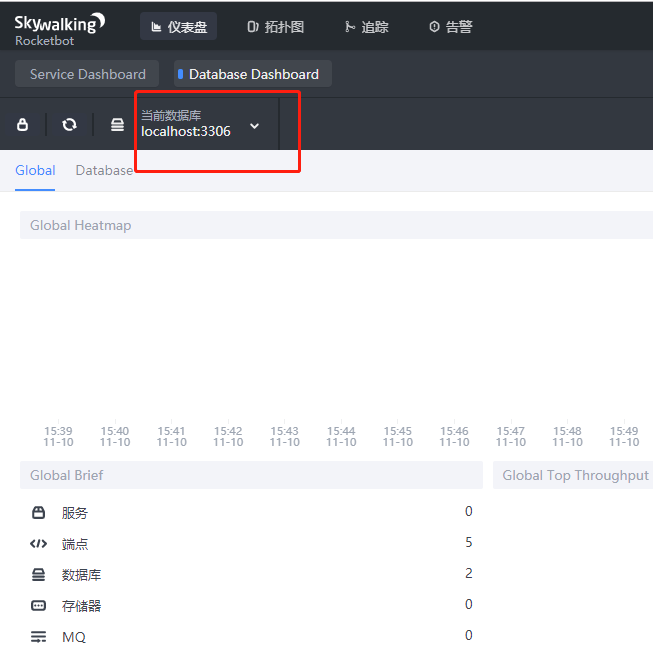Click the Skywalking Rocketbot logo
The image size is (653, 666).
click(x=59, y=29)
